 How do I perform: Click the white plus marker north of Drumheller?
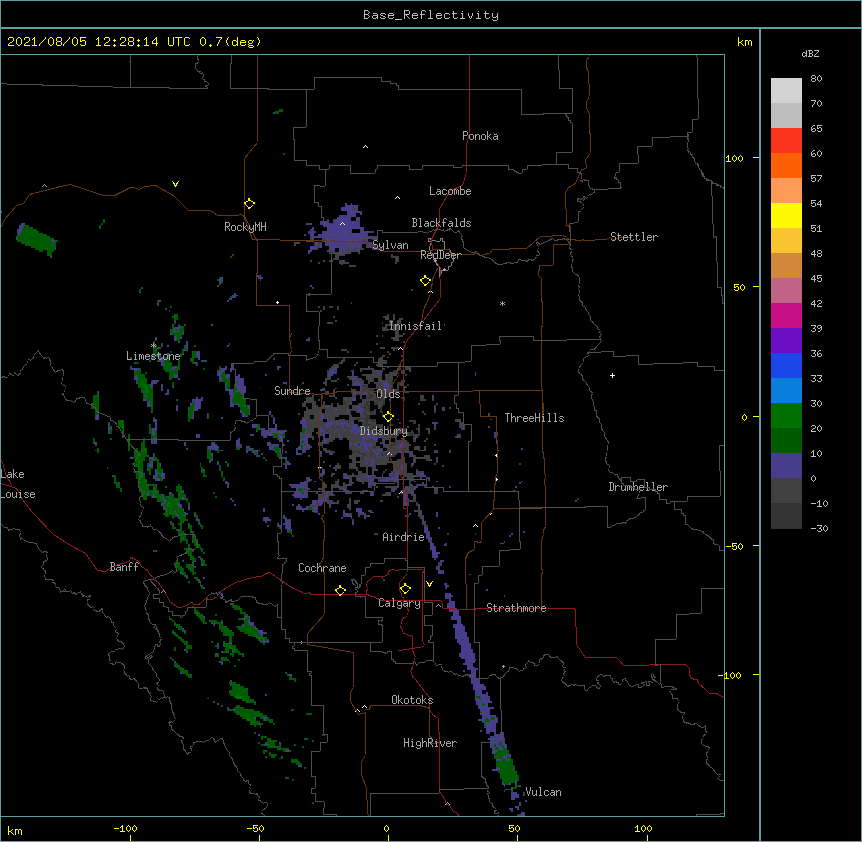[612, 375]
